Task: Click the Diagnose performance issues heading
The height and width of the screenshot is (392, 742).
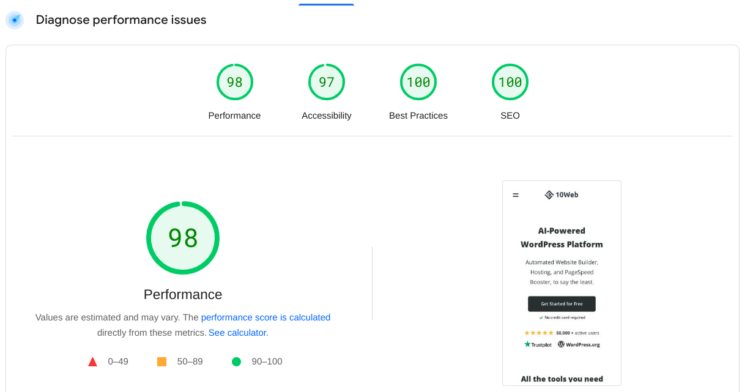Action: 121,20
